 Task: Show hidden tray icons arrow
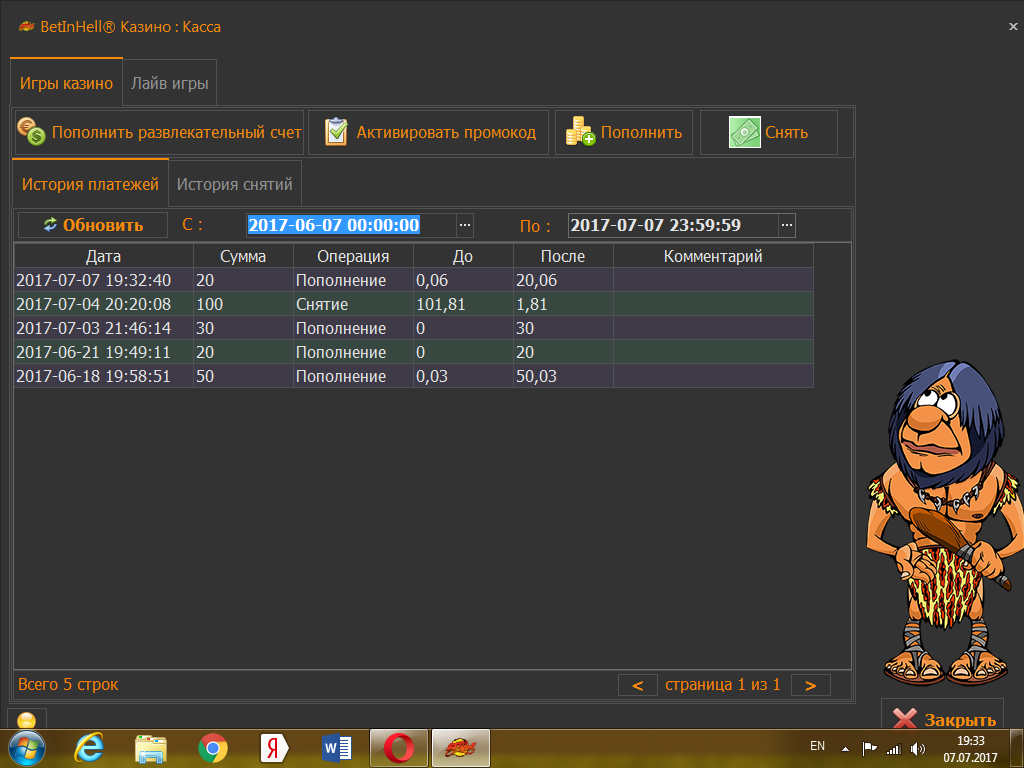[x=845, y=749]
